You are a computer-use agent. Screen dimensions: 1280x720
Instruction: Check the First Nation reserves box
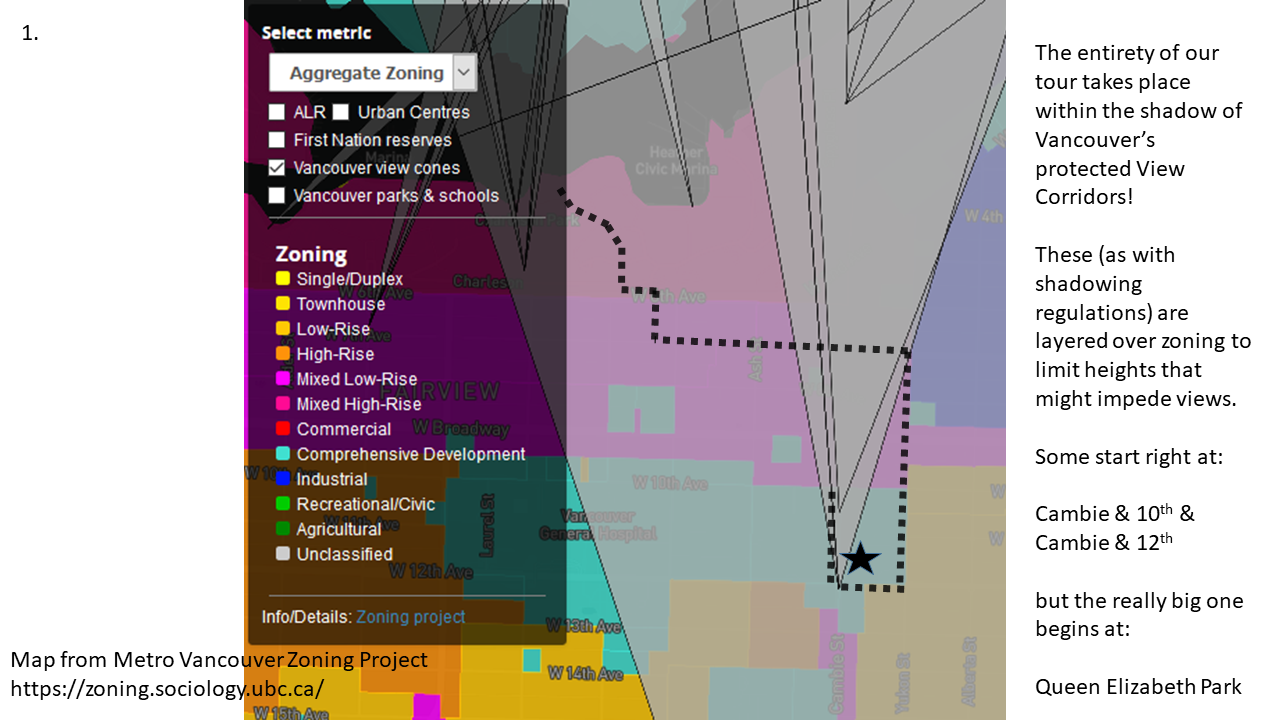pos(277,140)
